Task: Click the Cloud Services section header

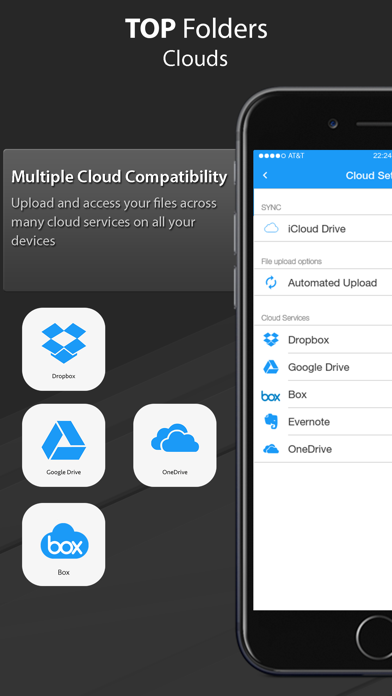Action: (x=285, y=318)
